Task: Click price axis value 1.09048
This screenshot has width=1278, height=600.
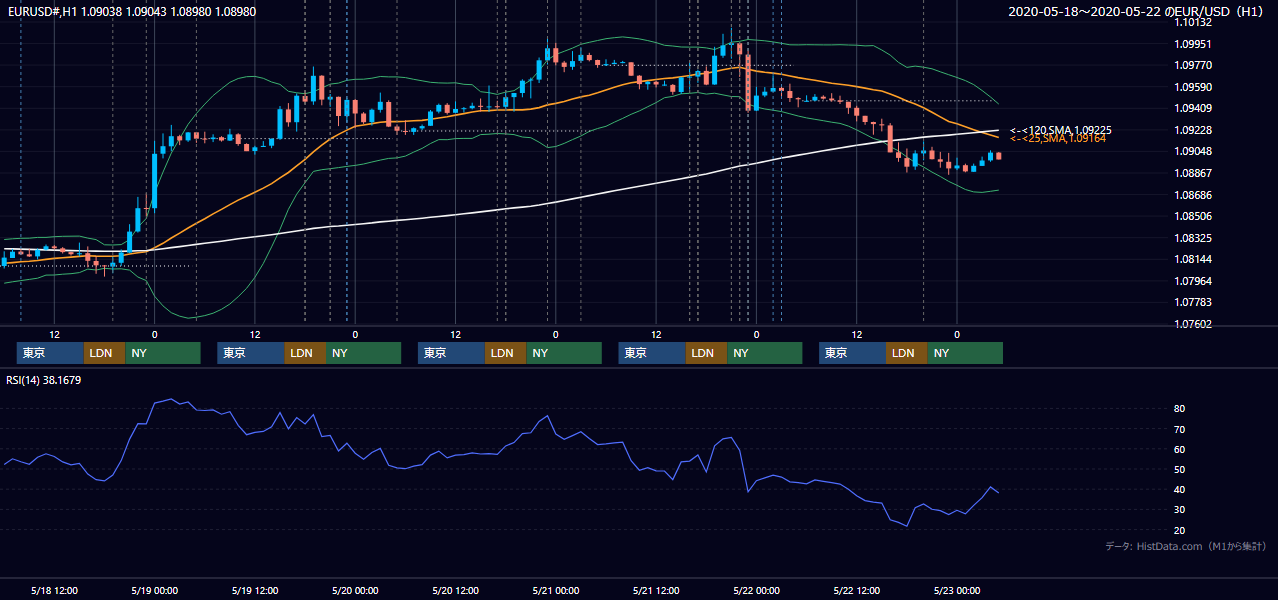Action: [x=1193, y=151]
